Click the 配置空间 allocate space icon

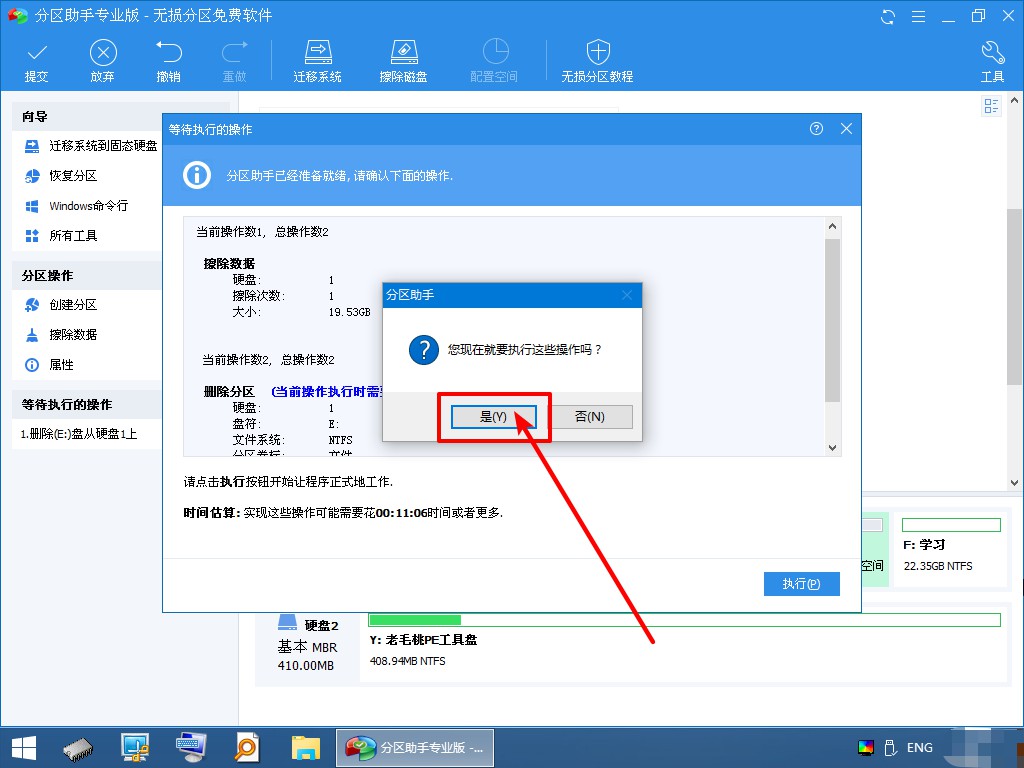(x=494, y=62)
